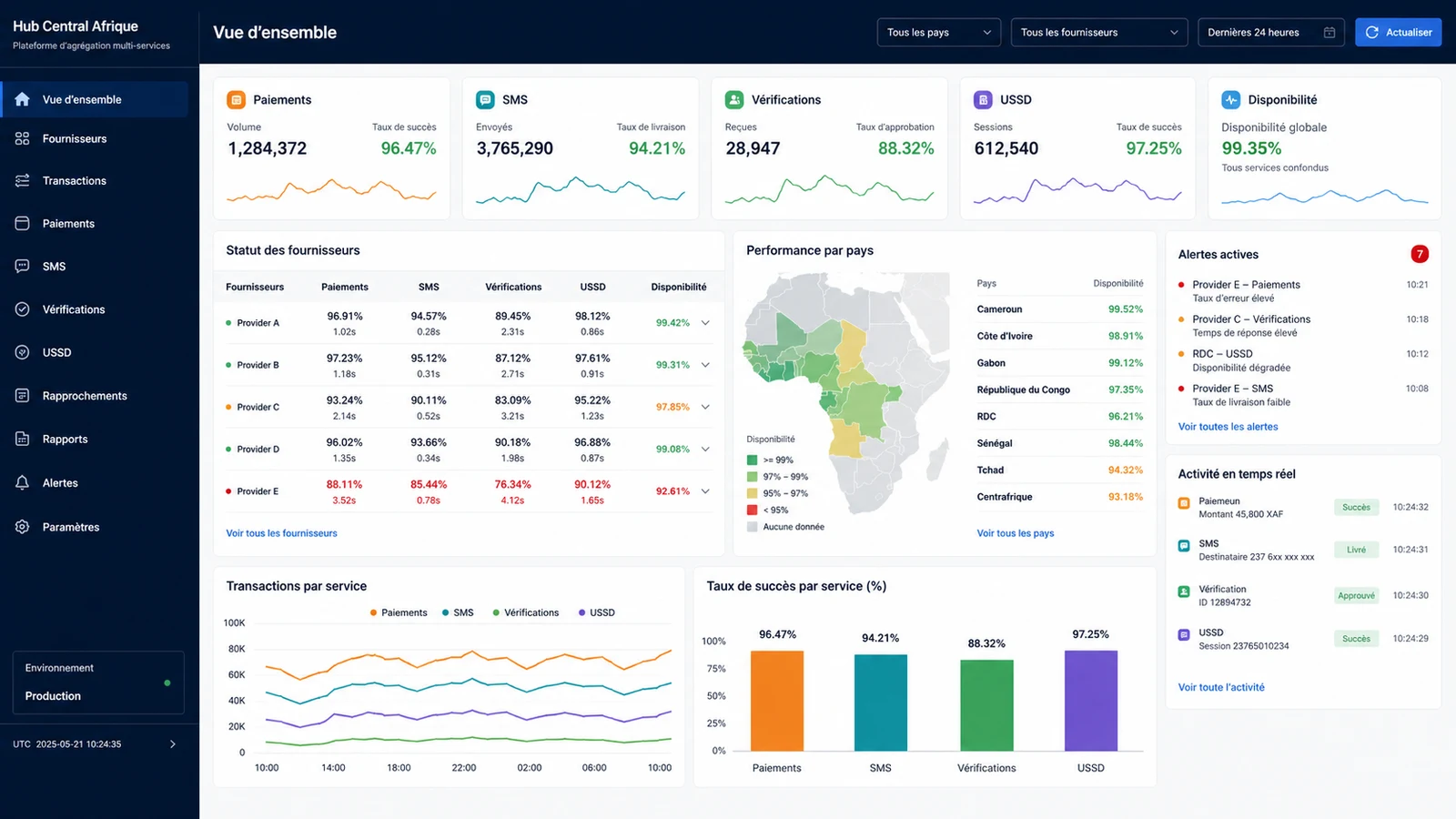Screen dimensions: 1456x819
Task: Open the Alertes section in sidebar
Action: pyautogui.click(x=95, y=482)
